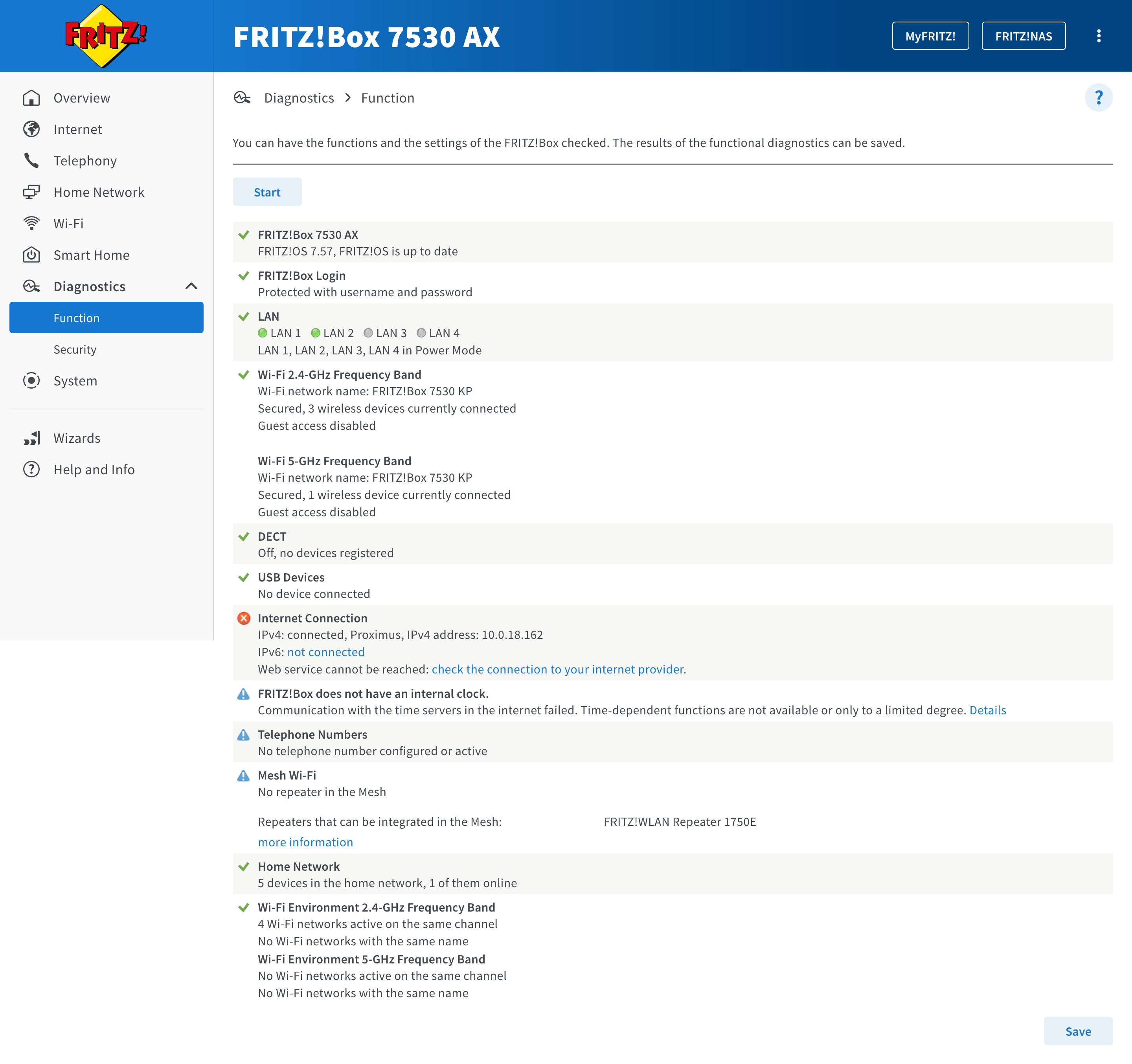Open 'more information' about Mesh repeaters

(x=305, y=842)
